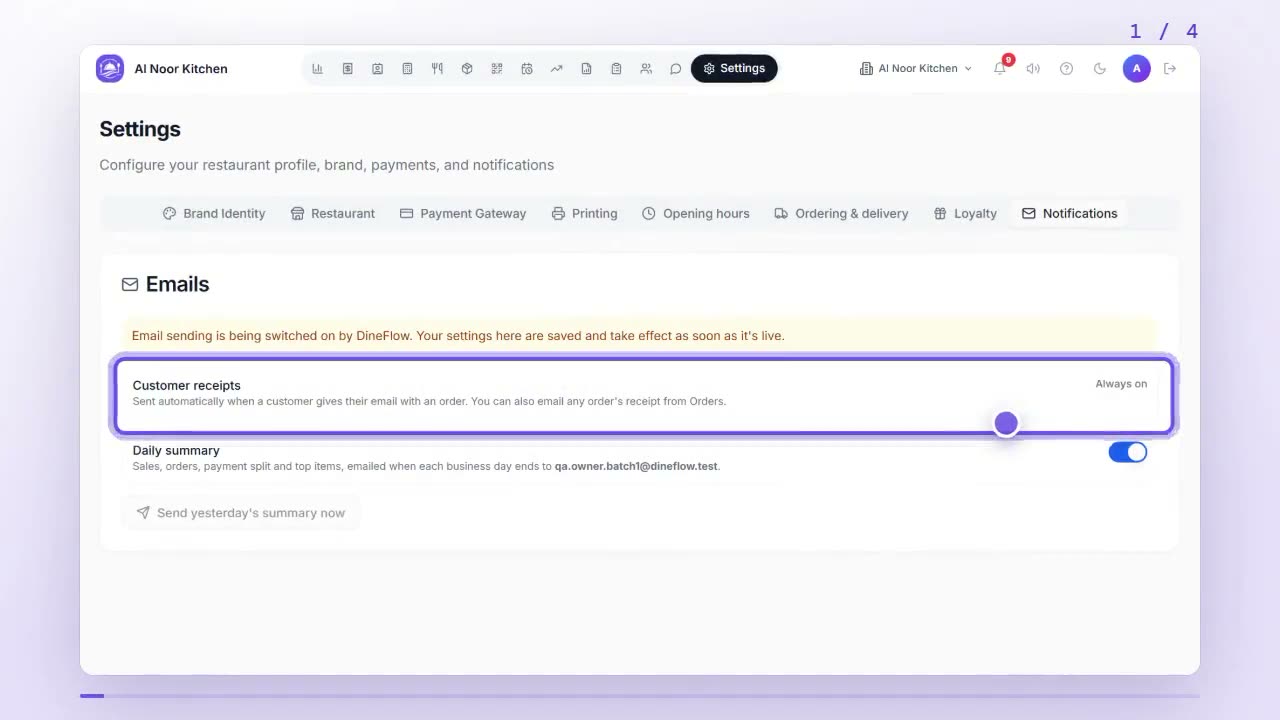
Task: Open the file chart reports icon
Action: point(586,69)
